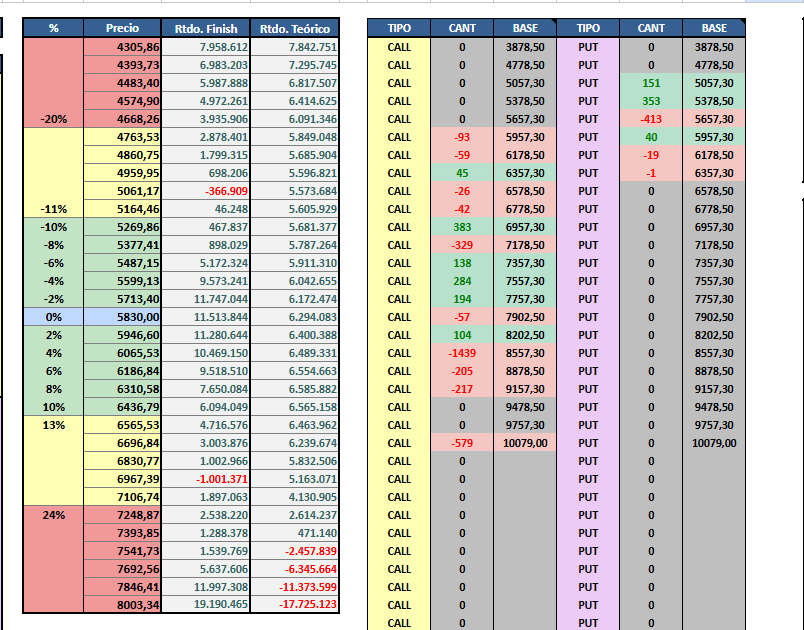
Task: Select CALL quantity 383
Action: pyautogui.click(x=462, y=227)
